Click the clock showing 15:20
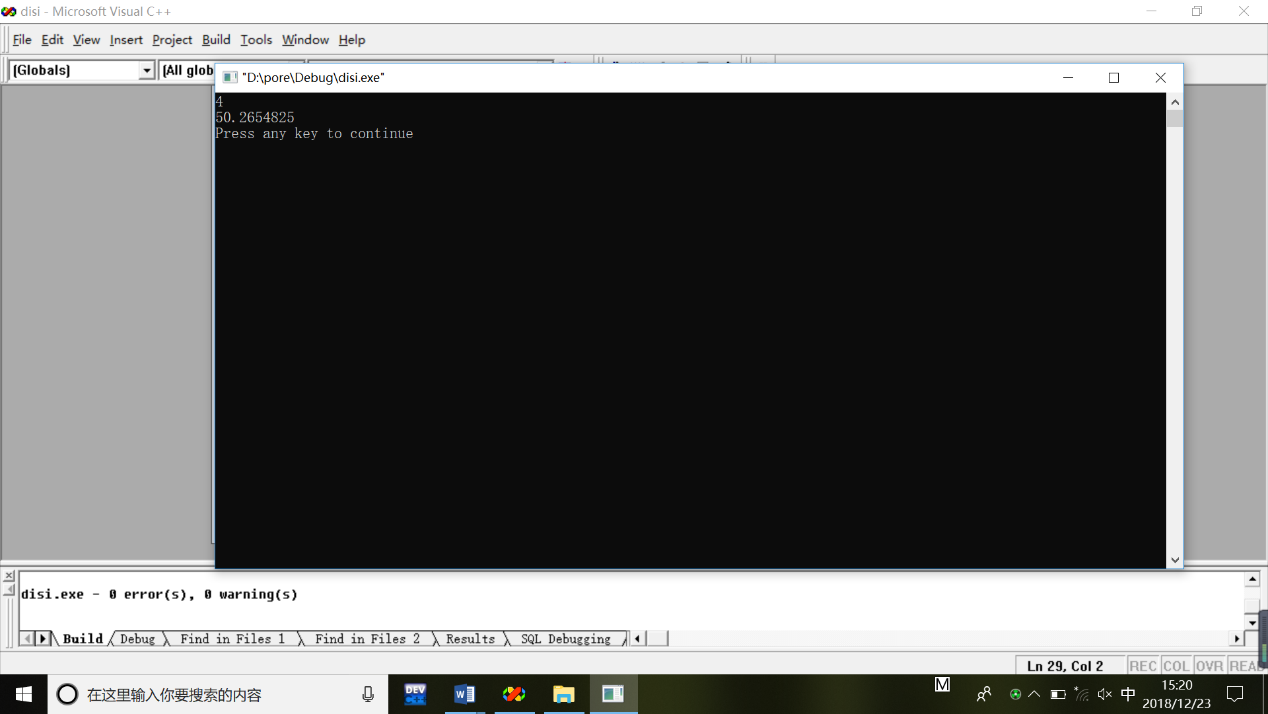 (x=1177, y=694)
